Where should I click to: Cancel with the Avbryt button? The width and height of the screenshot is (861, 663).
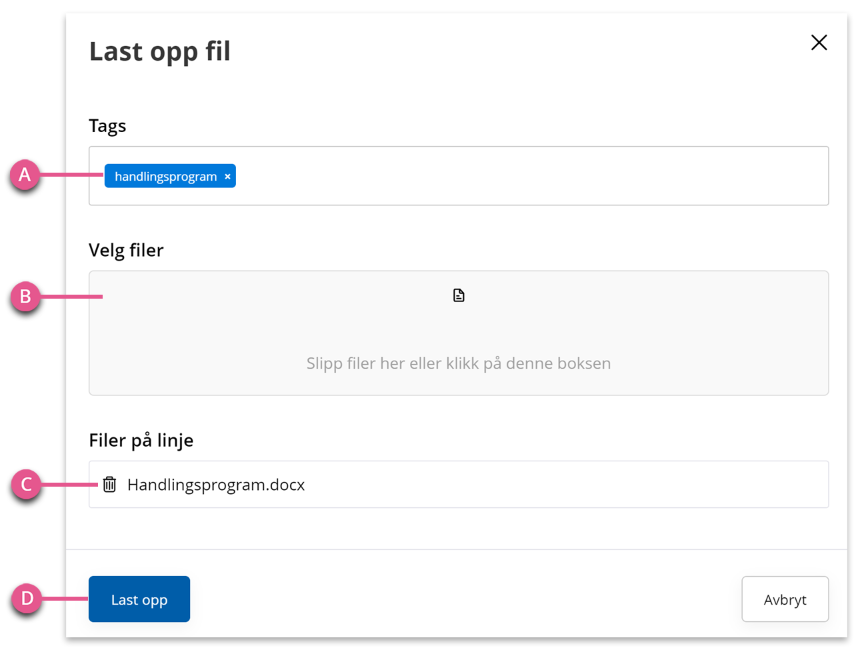(x=785, y=599)
